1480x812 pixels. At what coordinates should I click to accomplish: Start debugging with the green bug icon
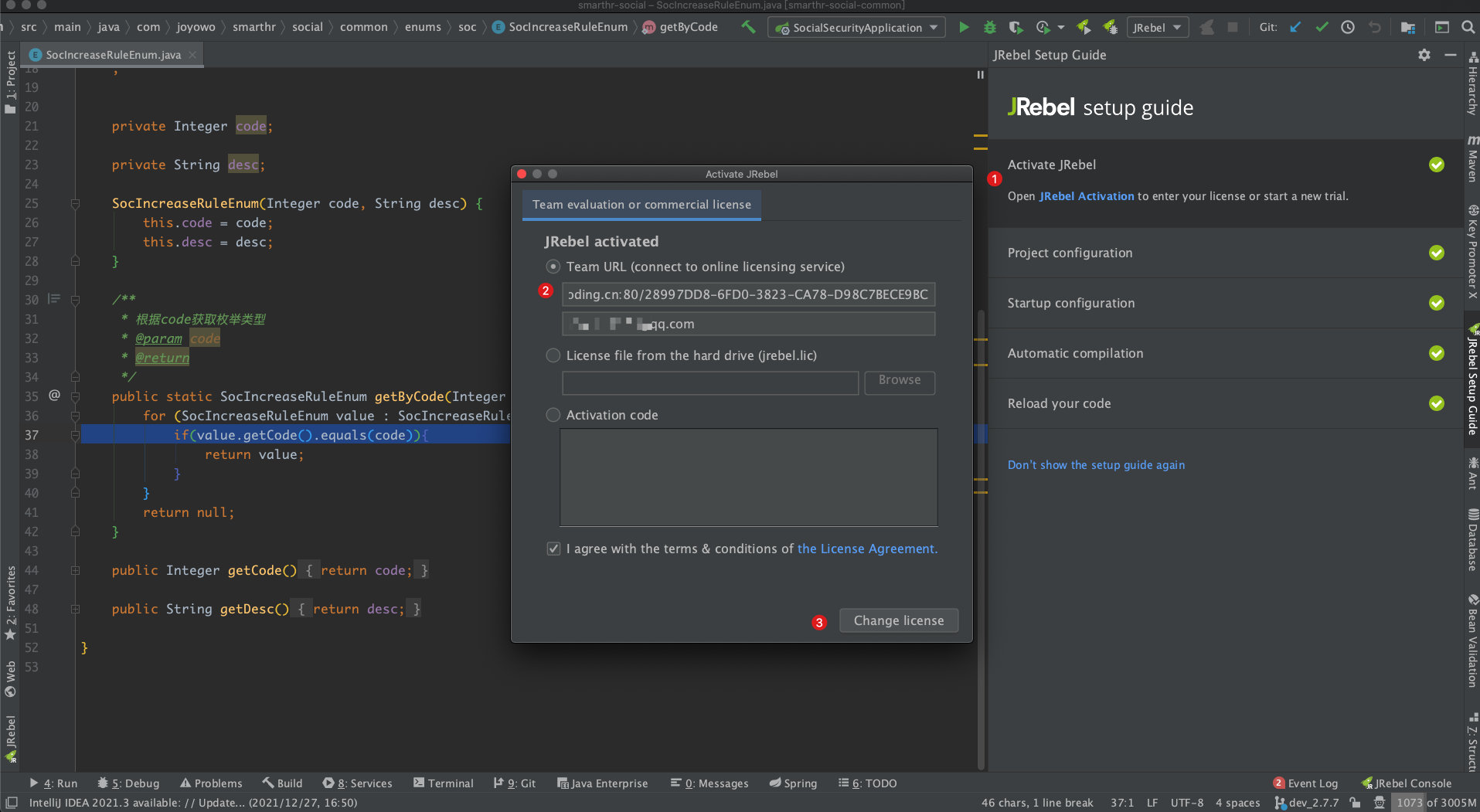pyautogui.click(x=990, y=27)
